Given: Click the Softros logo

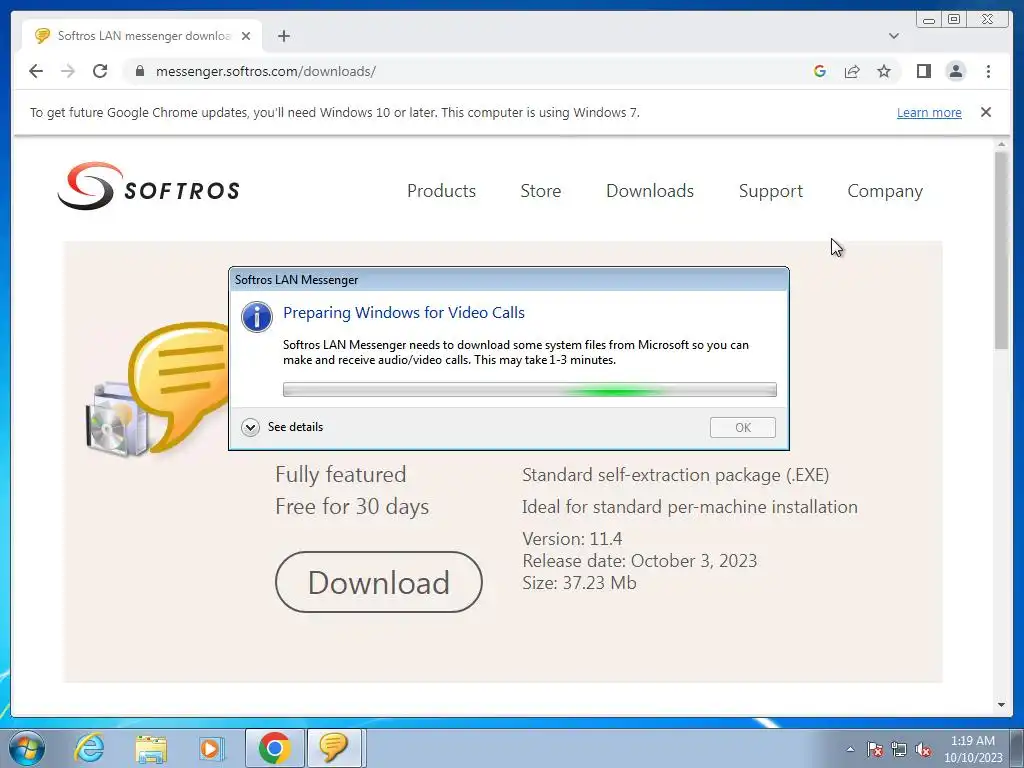Looking at the screenshot, I should (x=148, y=187).
